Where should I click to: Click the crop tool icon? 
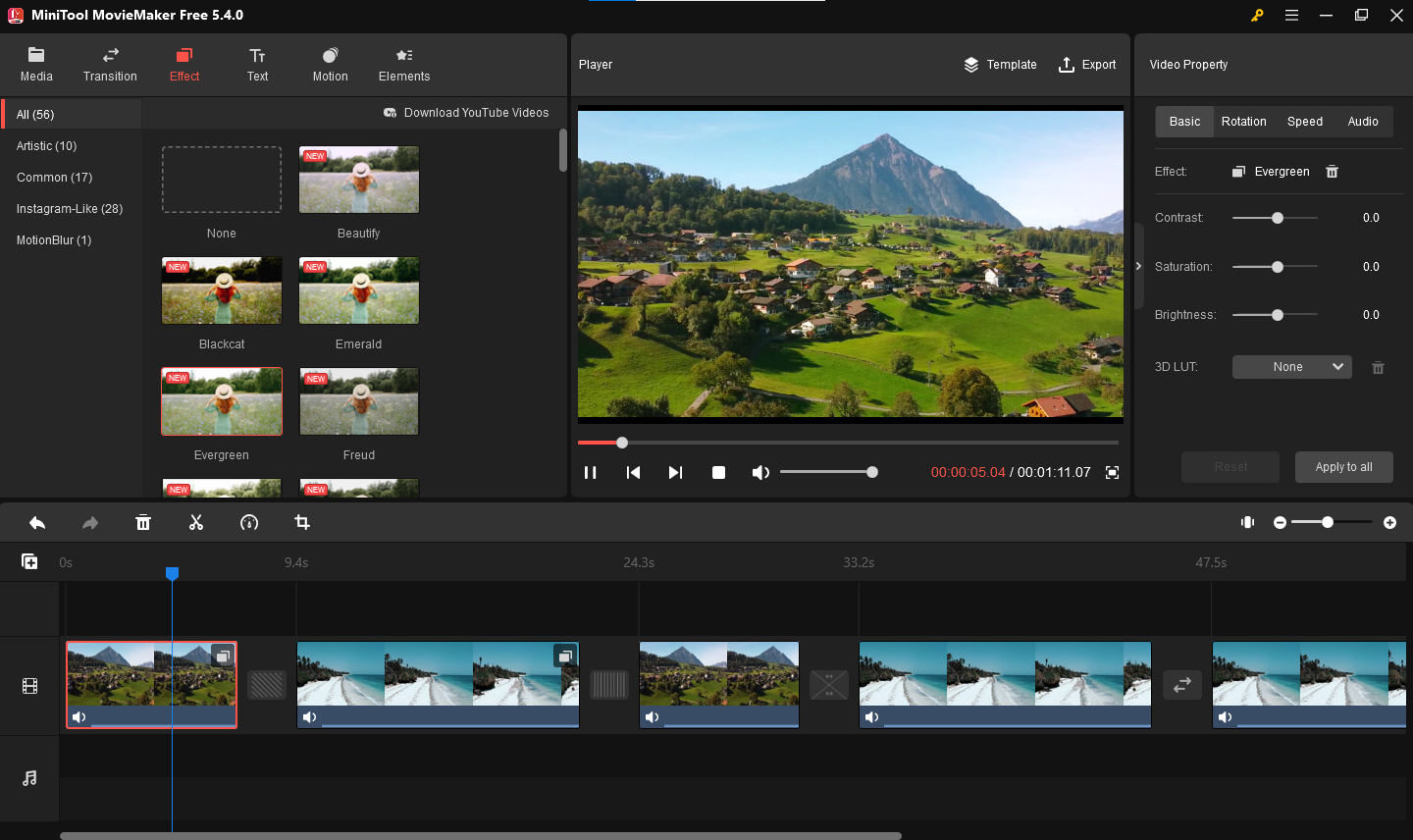pyautogui.click(x=302, y=523)
